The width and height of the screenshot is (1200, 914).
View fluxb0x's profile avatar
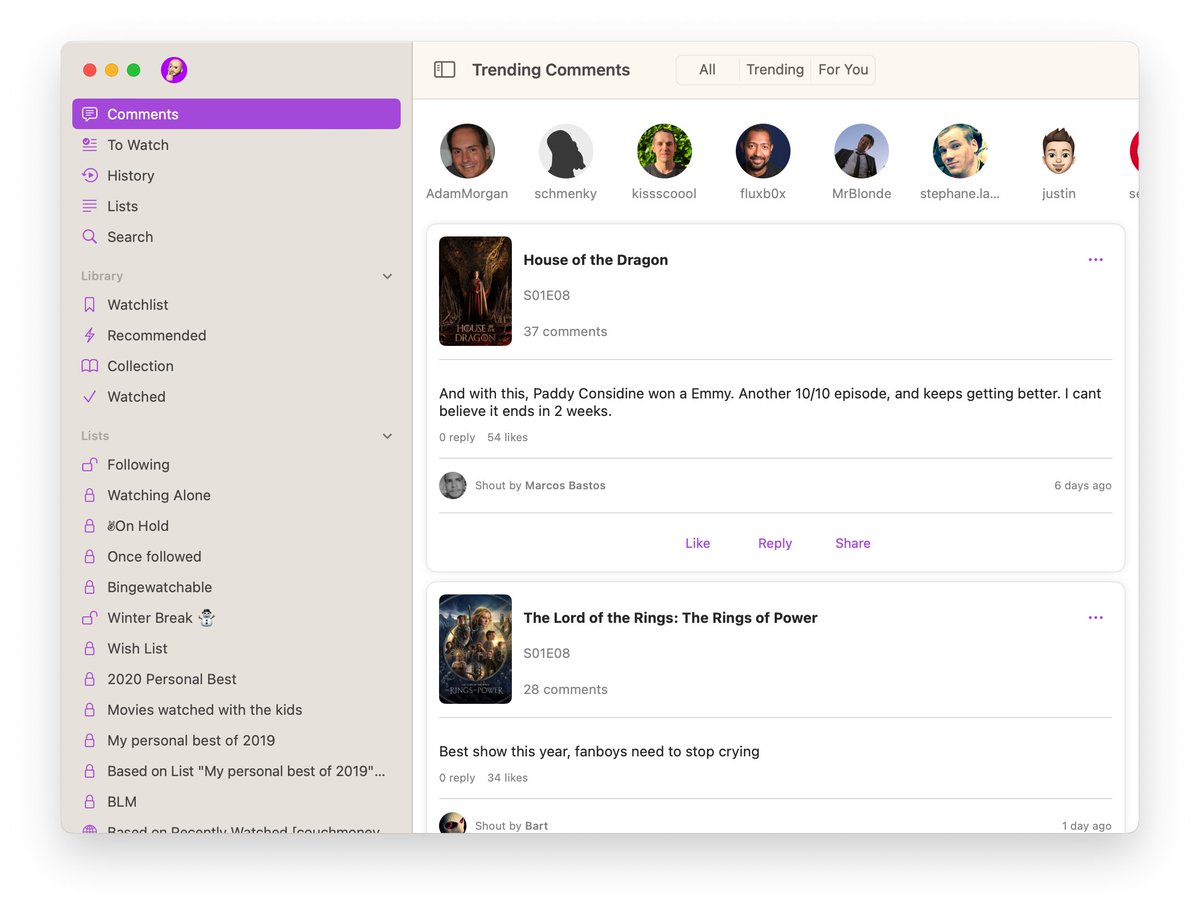[x=763, y=151]
